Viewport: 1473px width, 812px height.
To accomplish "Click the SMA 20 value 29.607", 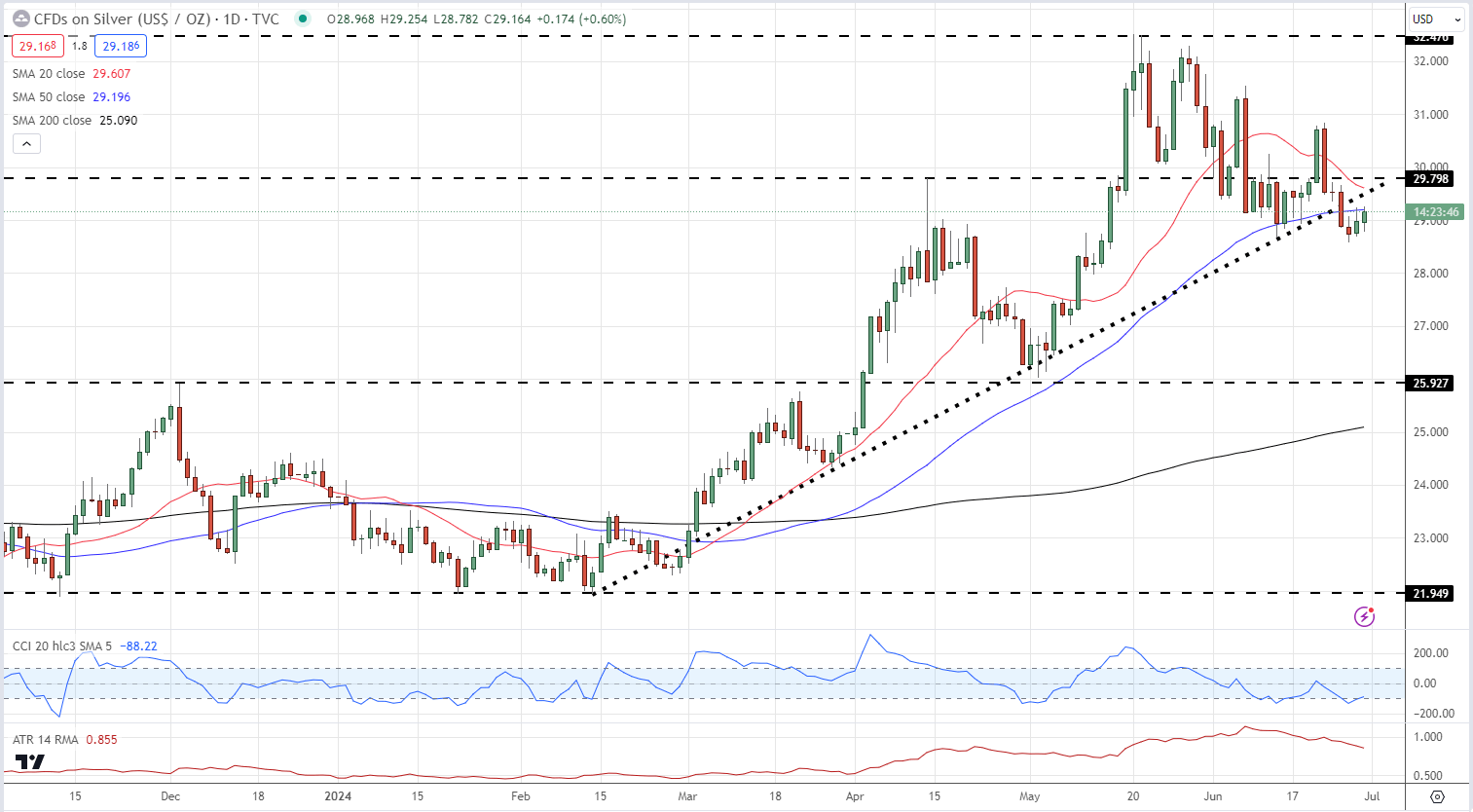I will pos(111,73).
